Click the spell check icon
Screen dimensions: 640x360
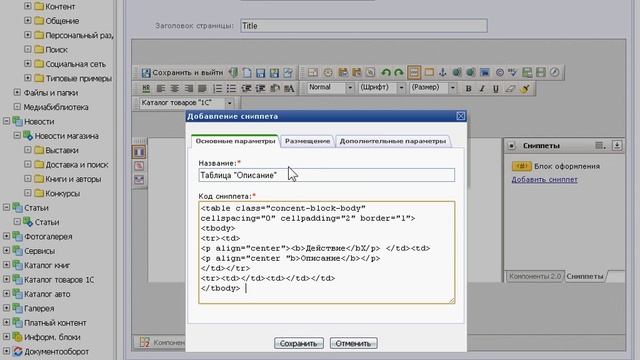tap(513, 73)
